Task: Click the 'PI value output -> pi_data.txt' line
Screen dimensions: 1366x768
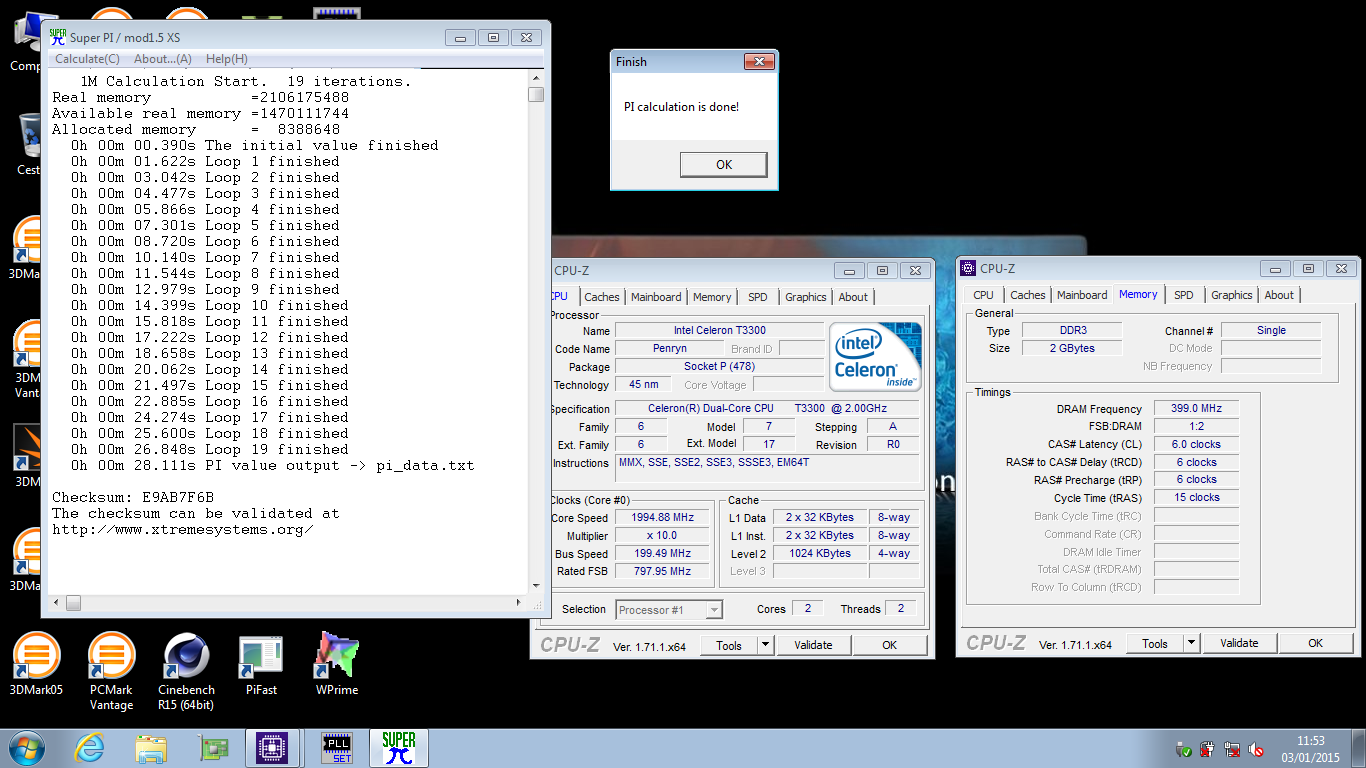Action: [x=272, y=465]
